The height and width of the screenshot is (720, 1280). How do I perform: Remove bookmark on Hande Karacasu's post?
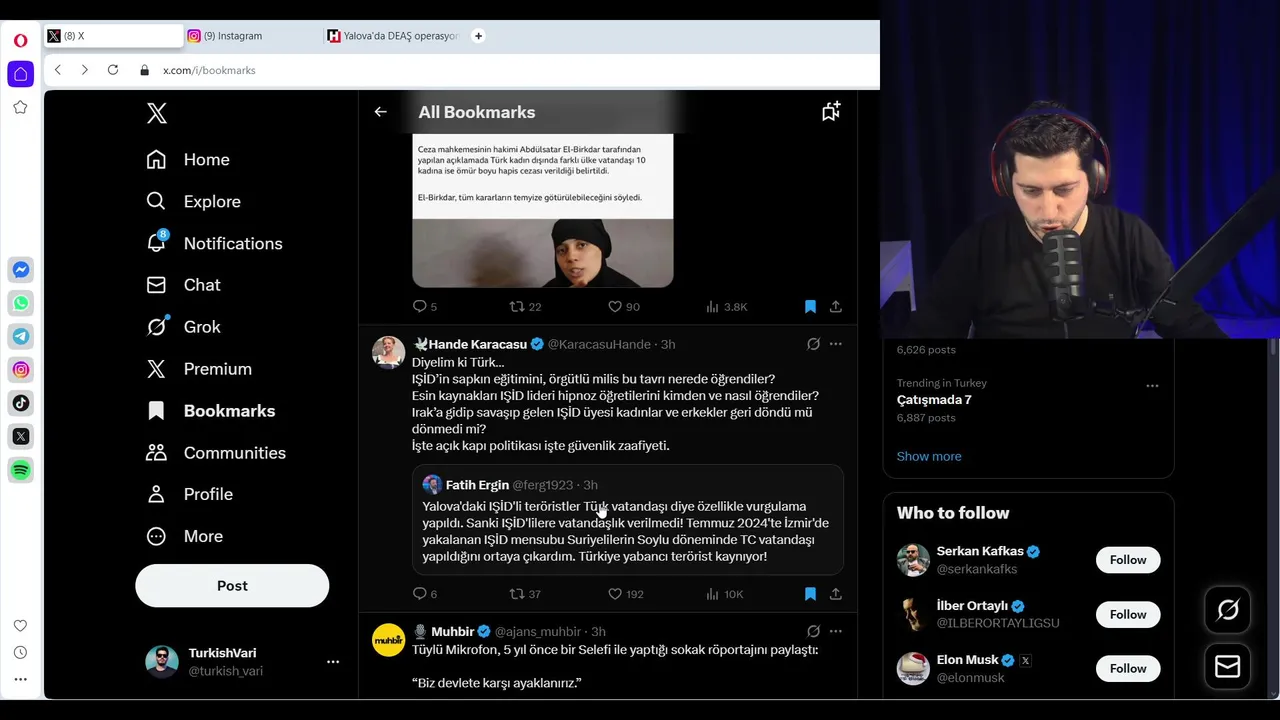click(810, 594)
